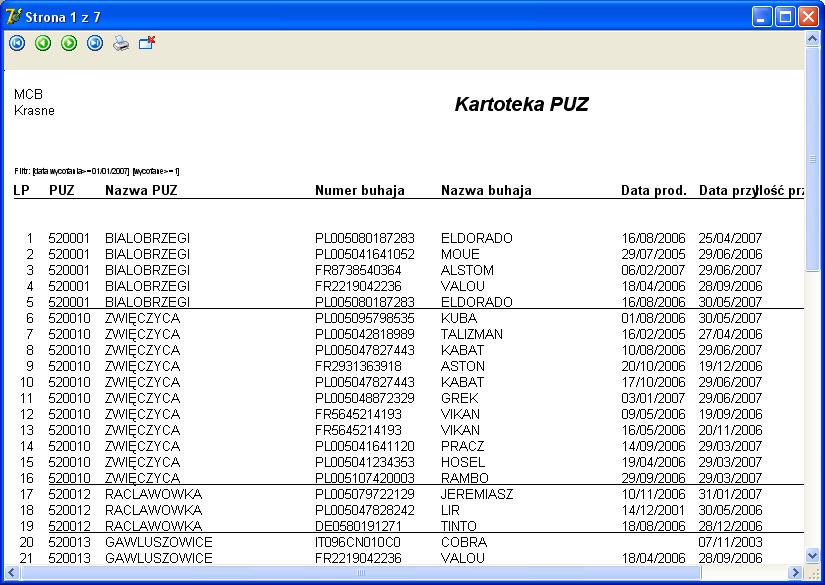
Task: Click GAWLUSZOWICE in row 21
Action: pyautogui.click(x=159, y=558)
